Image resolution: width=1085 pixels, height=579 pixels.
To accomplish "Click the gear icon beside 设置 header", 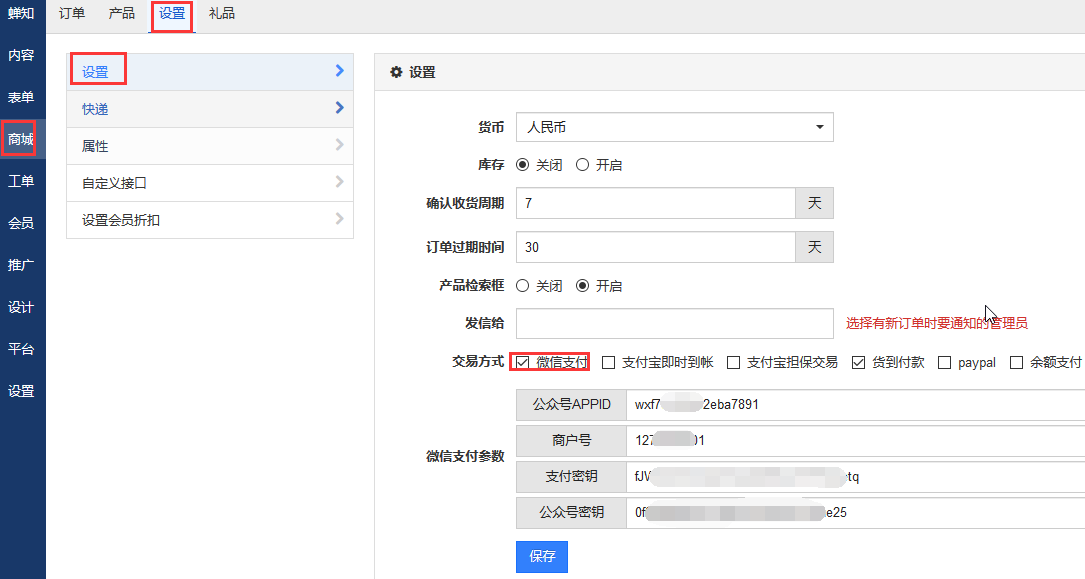I will [396, 73].
